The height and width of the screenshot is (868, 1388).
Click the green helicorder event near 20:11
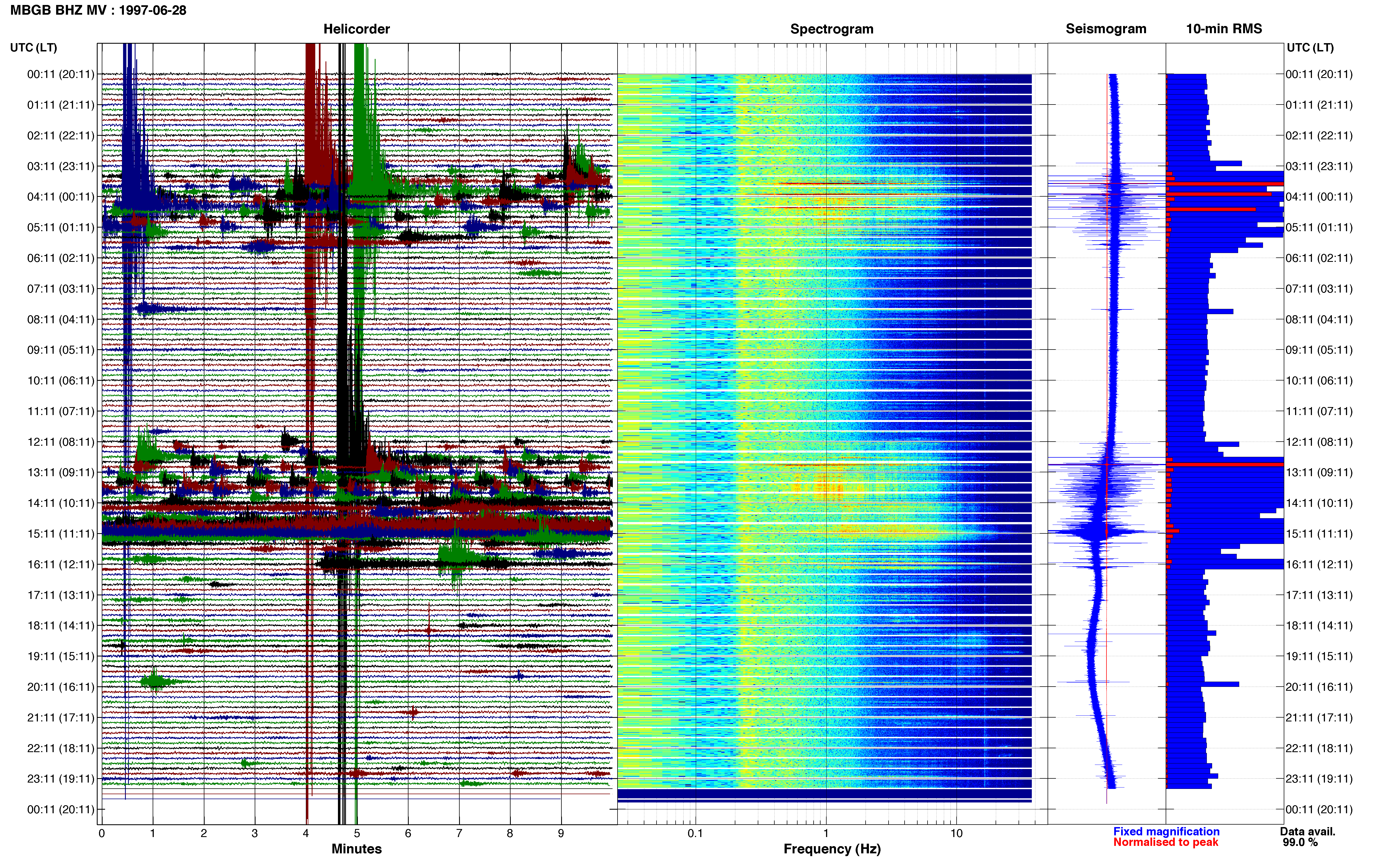[x=155, y=682]
